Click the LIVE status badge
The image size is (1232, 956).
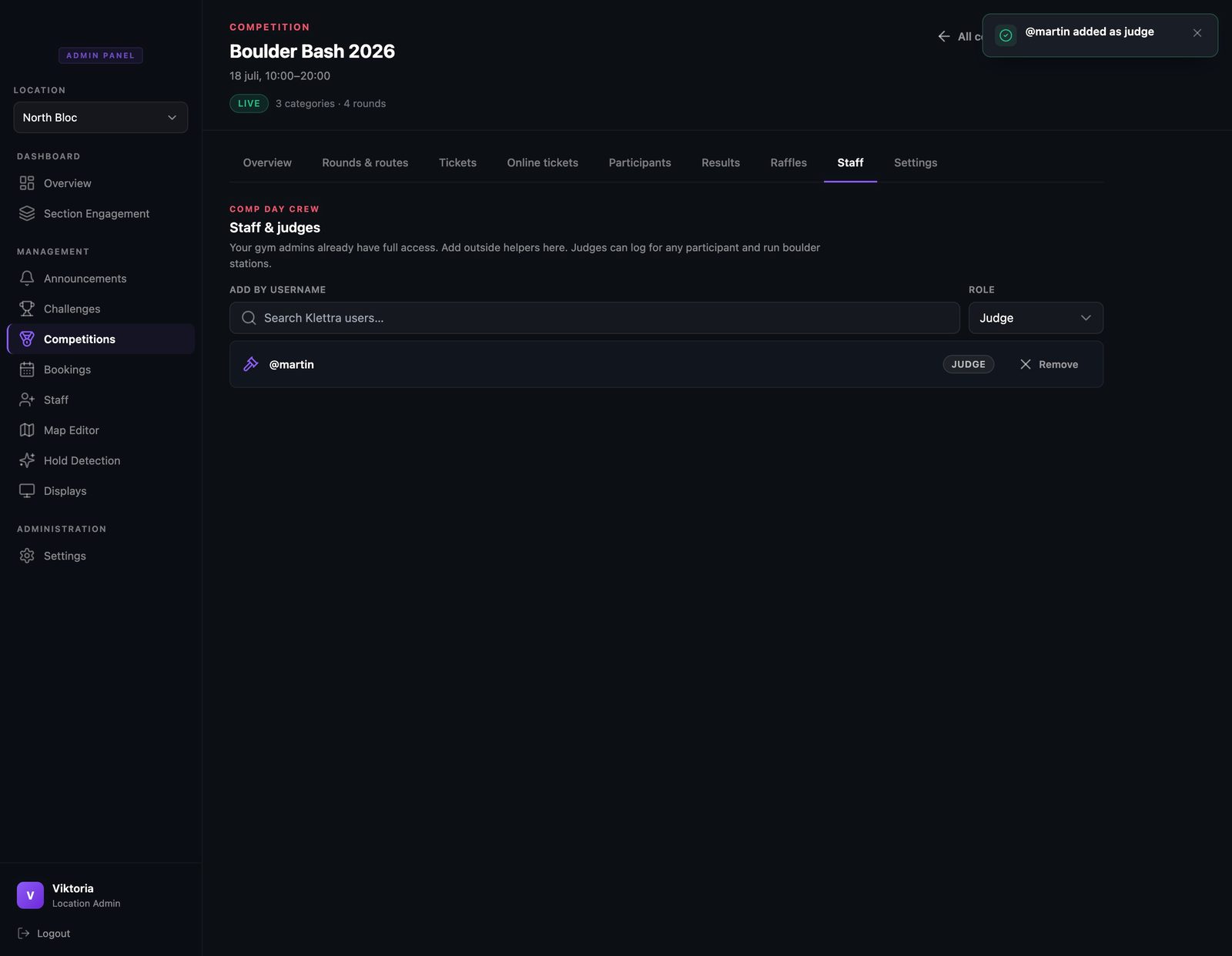pyautogui.click(x=249, y=103)
